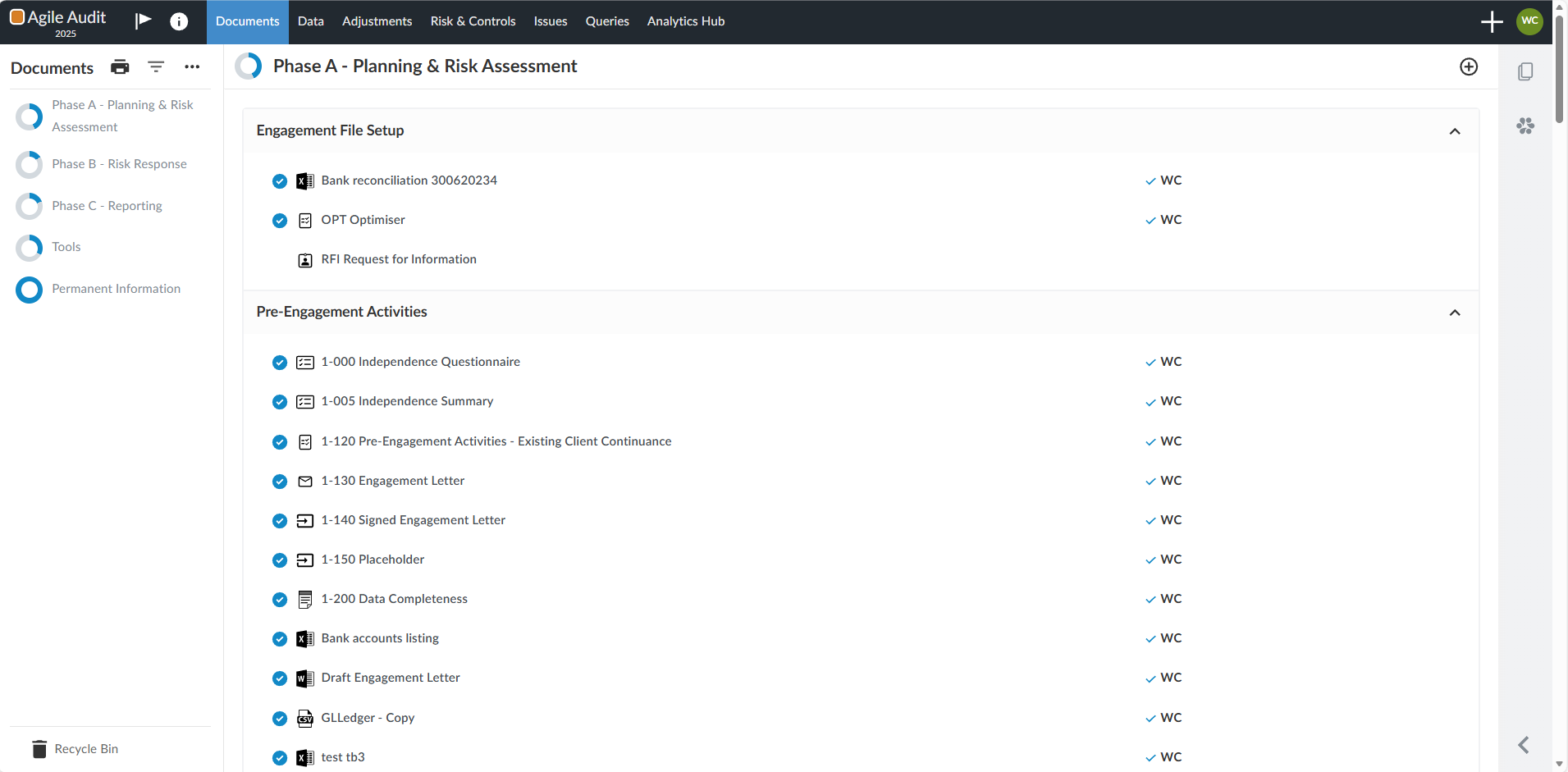Click the print documents icon

120,67
